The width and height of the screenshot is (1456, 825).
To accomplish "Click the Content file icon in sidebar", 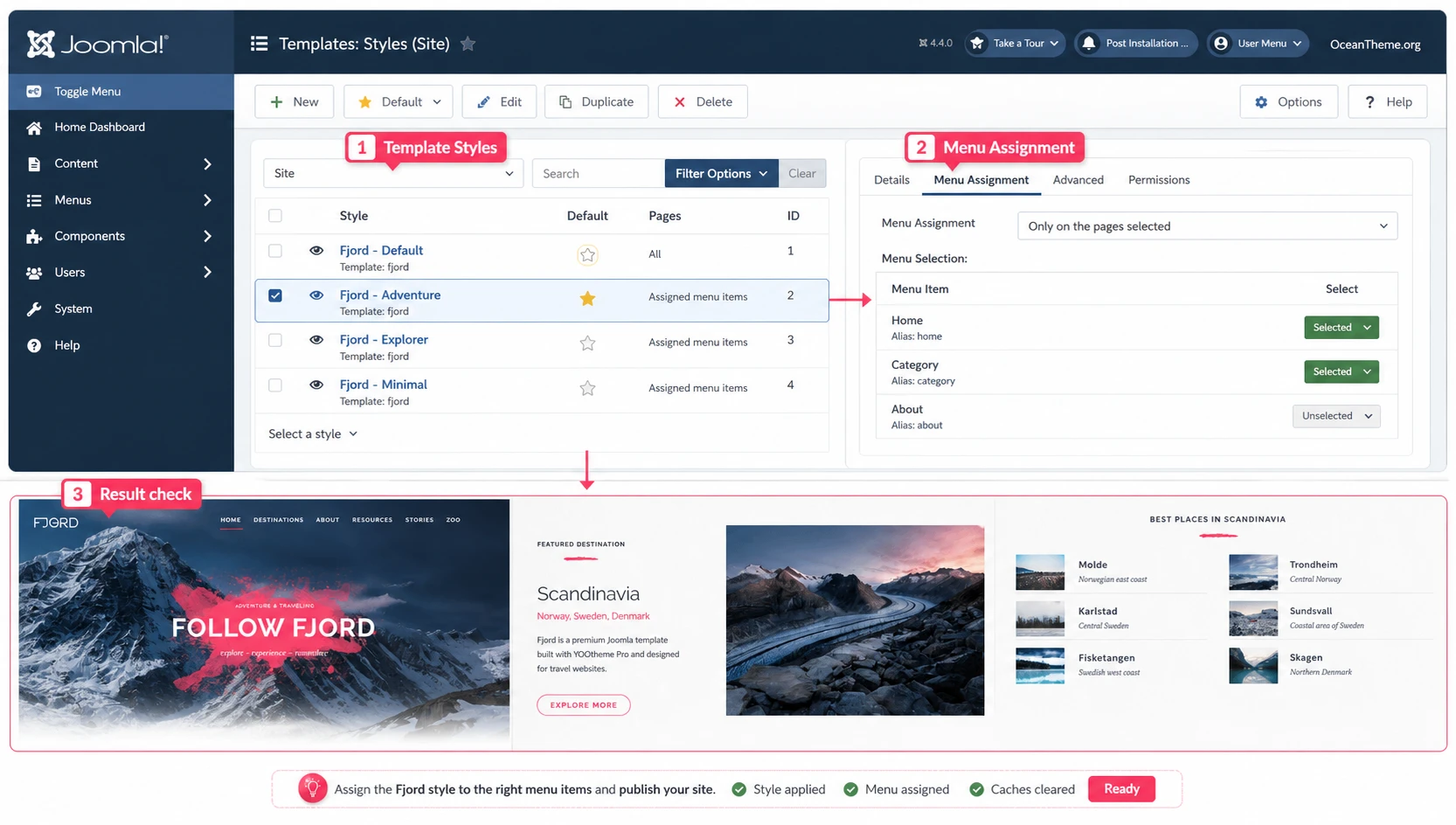I will [34, 164].
